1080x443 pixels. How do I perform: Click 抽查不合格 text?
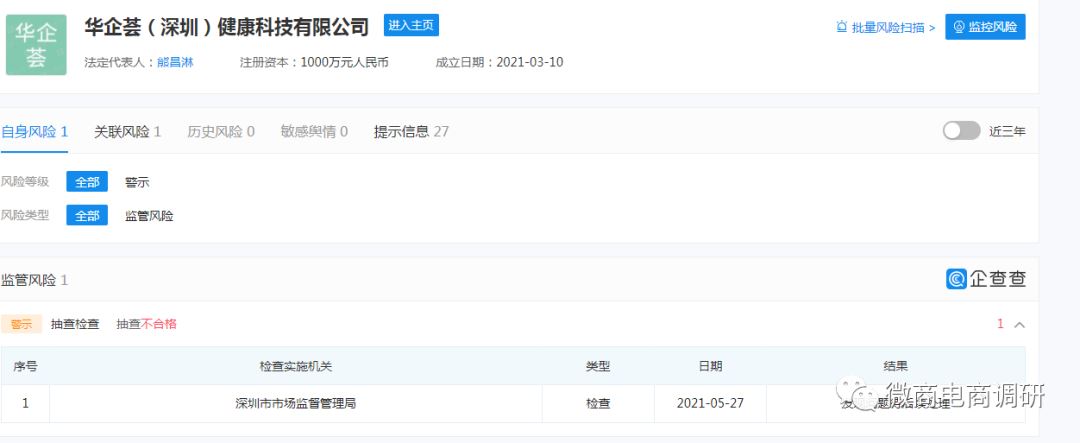(147, 324)
